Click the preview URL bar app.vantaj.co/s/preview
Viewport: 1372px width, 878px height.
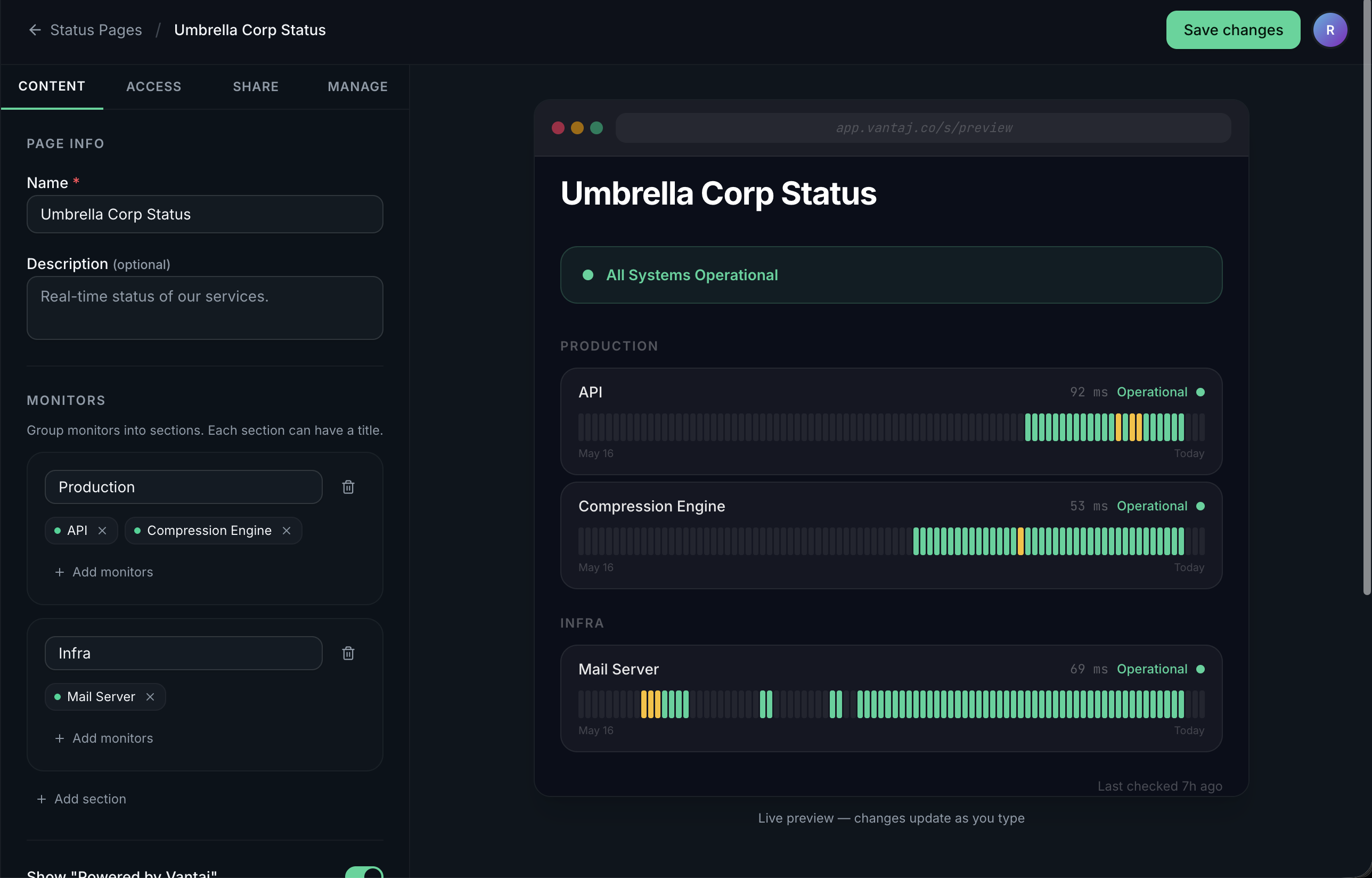pos(923,128)
